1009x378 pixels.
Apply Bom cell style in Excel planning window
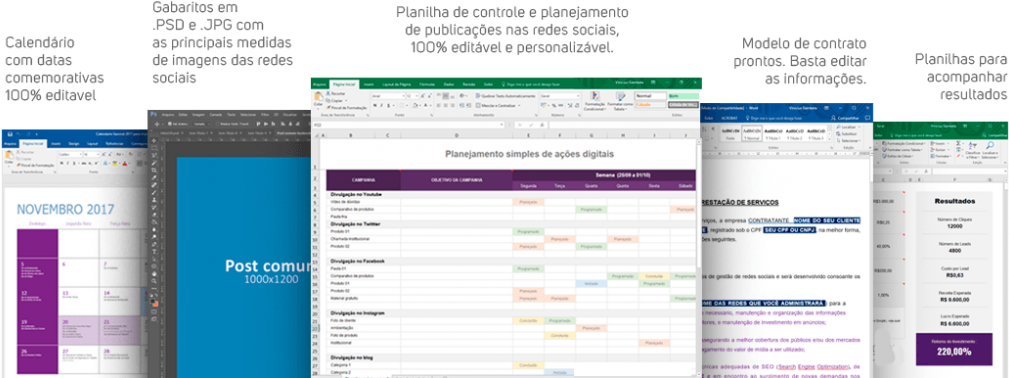(x=683, y=96)
